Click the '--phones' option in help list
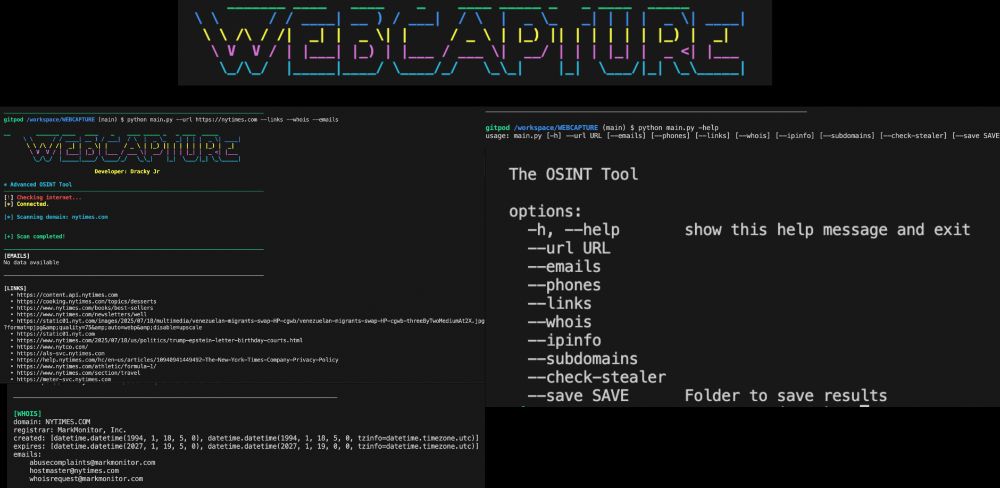This screenshot has height=488, width=1000. (x=564, y=285)
